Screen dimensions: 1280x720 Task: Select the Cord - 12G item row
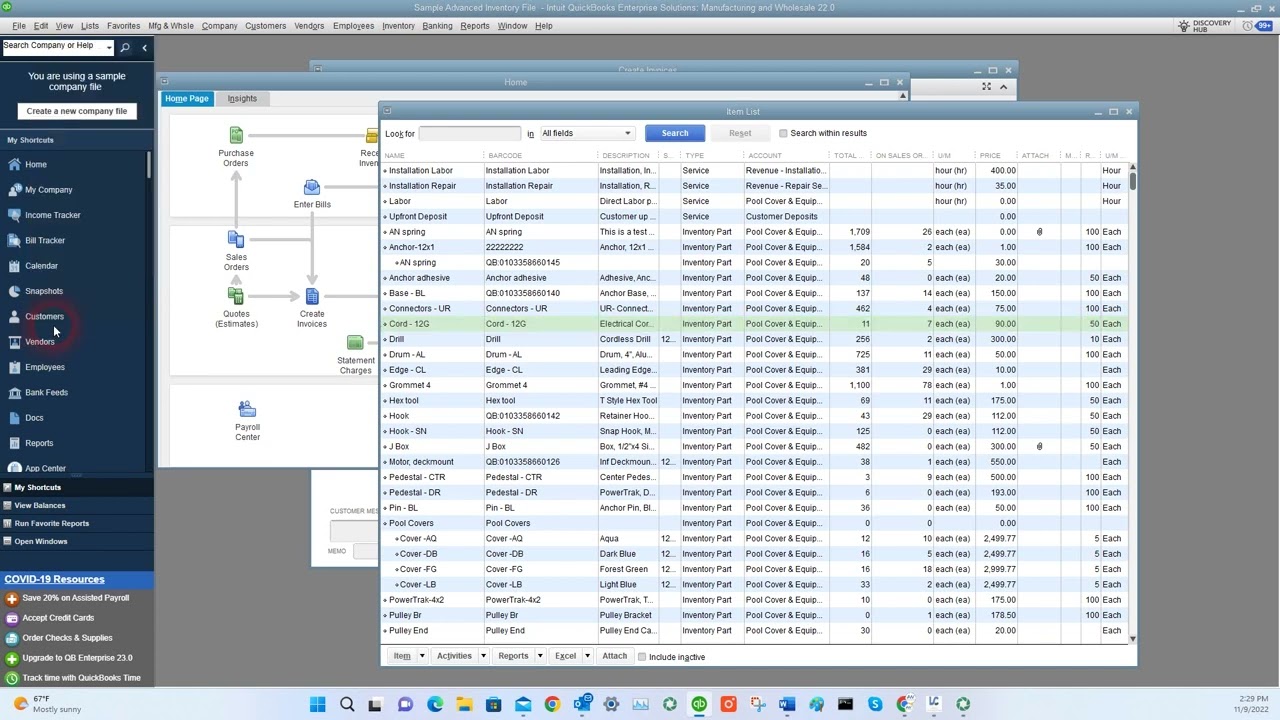(755, 324)
